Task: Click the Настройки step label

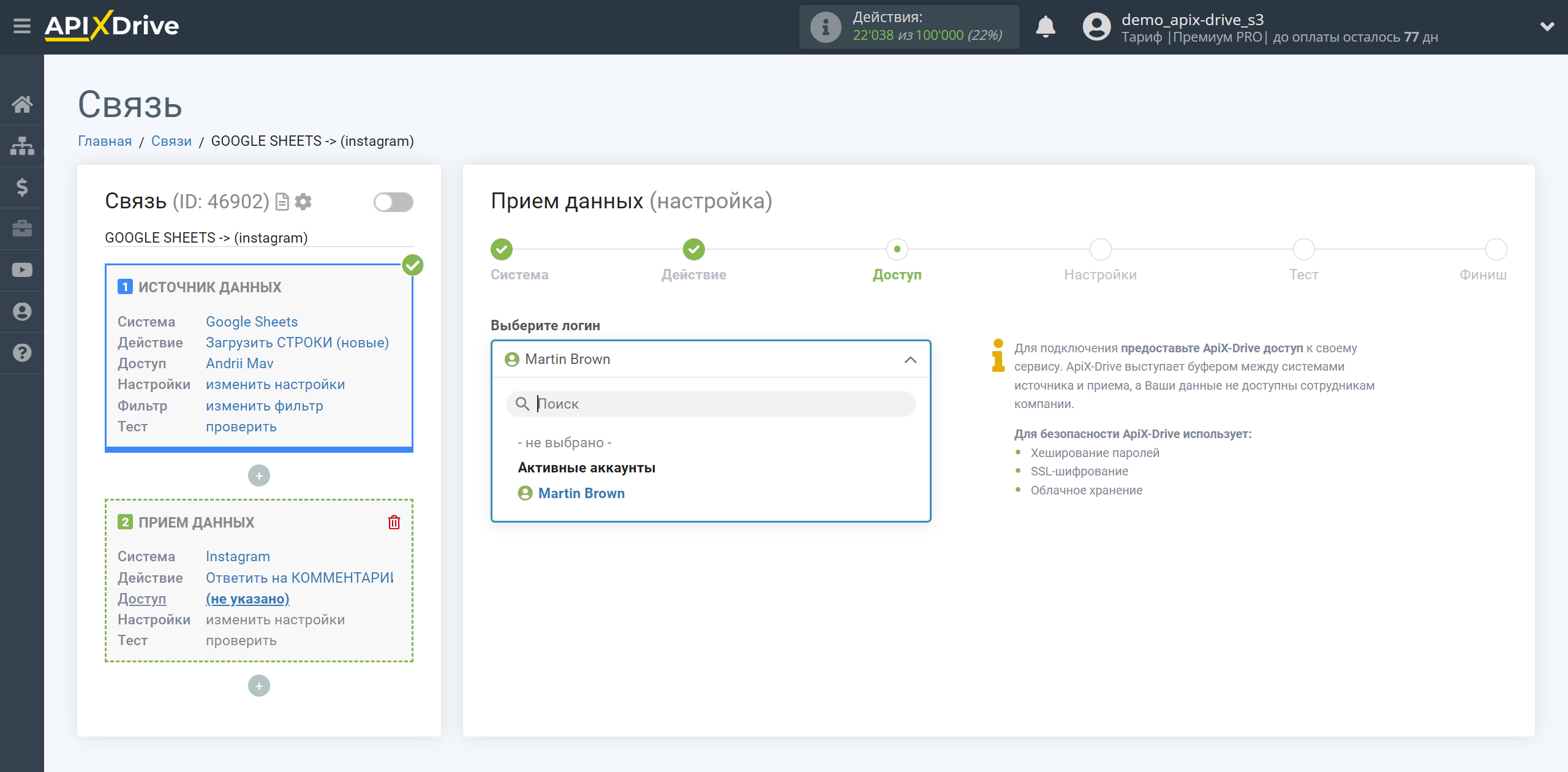Action: [1100, 274]
